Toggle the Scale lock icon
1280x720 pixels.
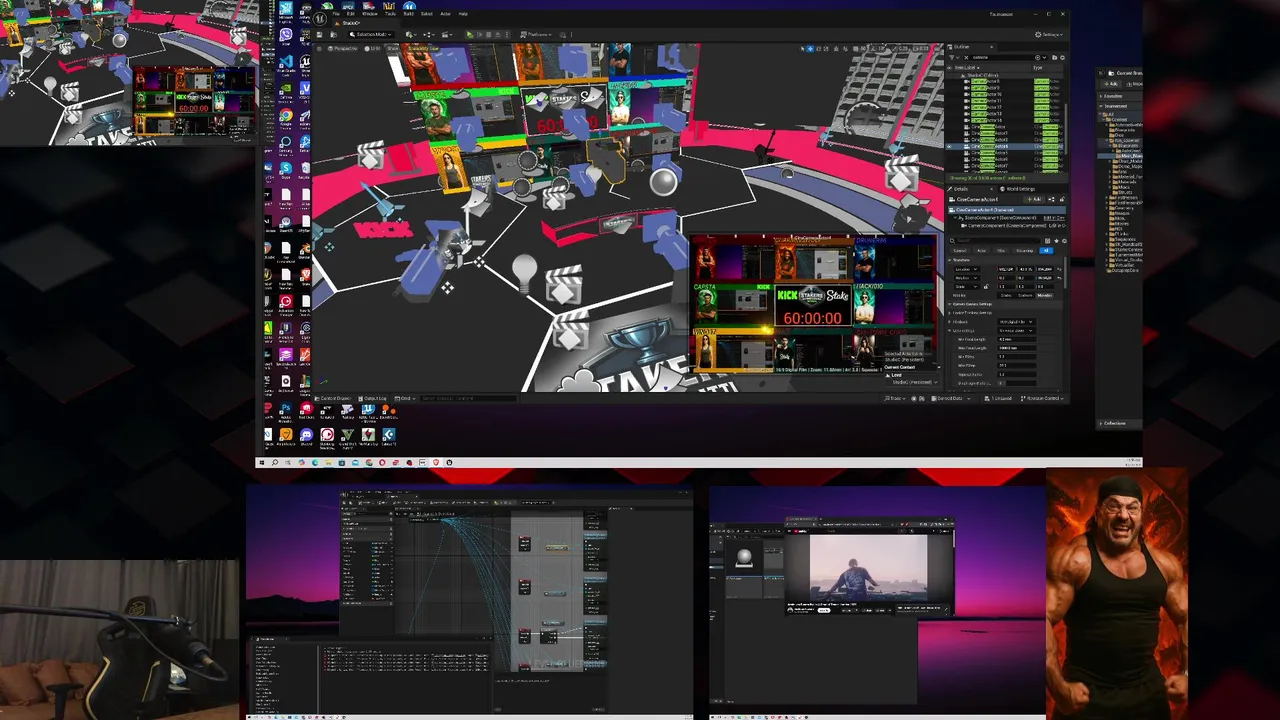click(x=986, y=286)
